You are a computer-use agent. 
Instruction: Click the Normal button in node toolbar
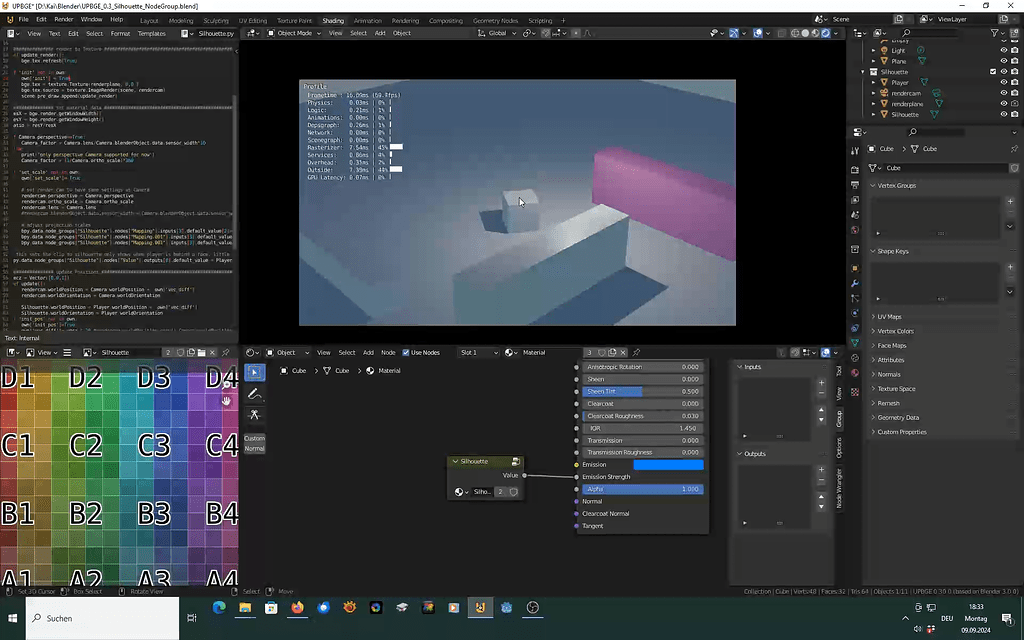pos(255,449)
